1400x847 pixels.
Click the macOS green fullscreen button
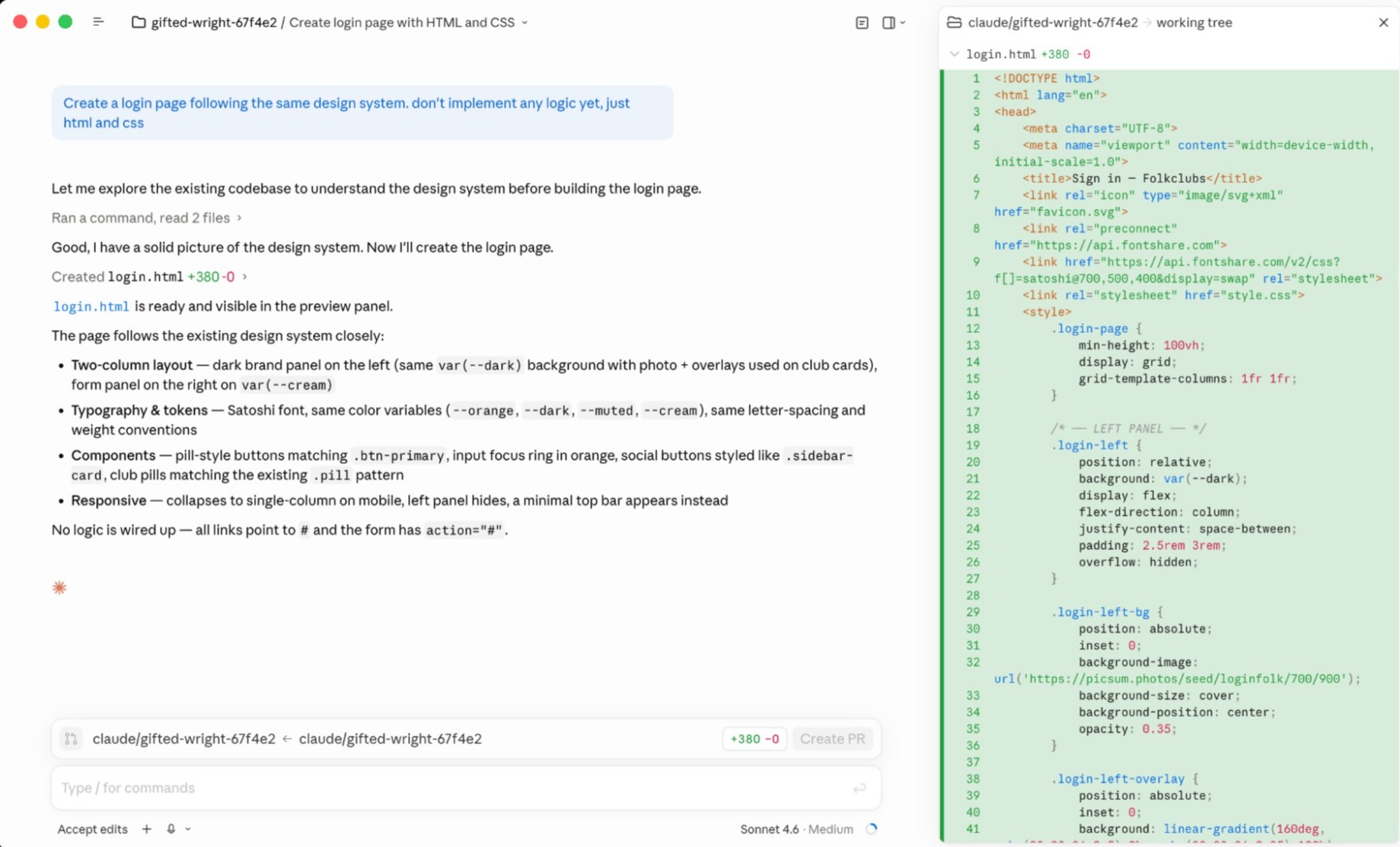pos(65,22)
